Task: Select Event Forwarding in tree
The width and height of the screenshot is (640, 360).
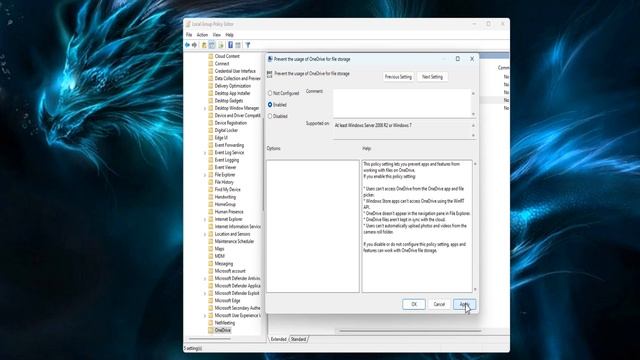Action: click(x=229, y=145)
